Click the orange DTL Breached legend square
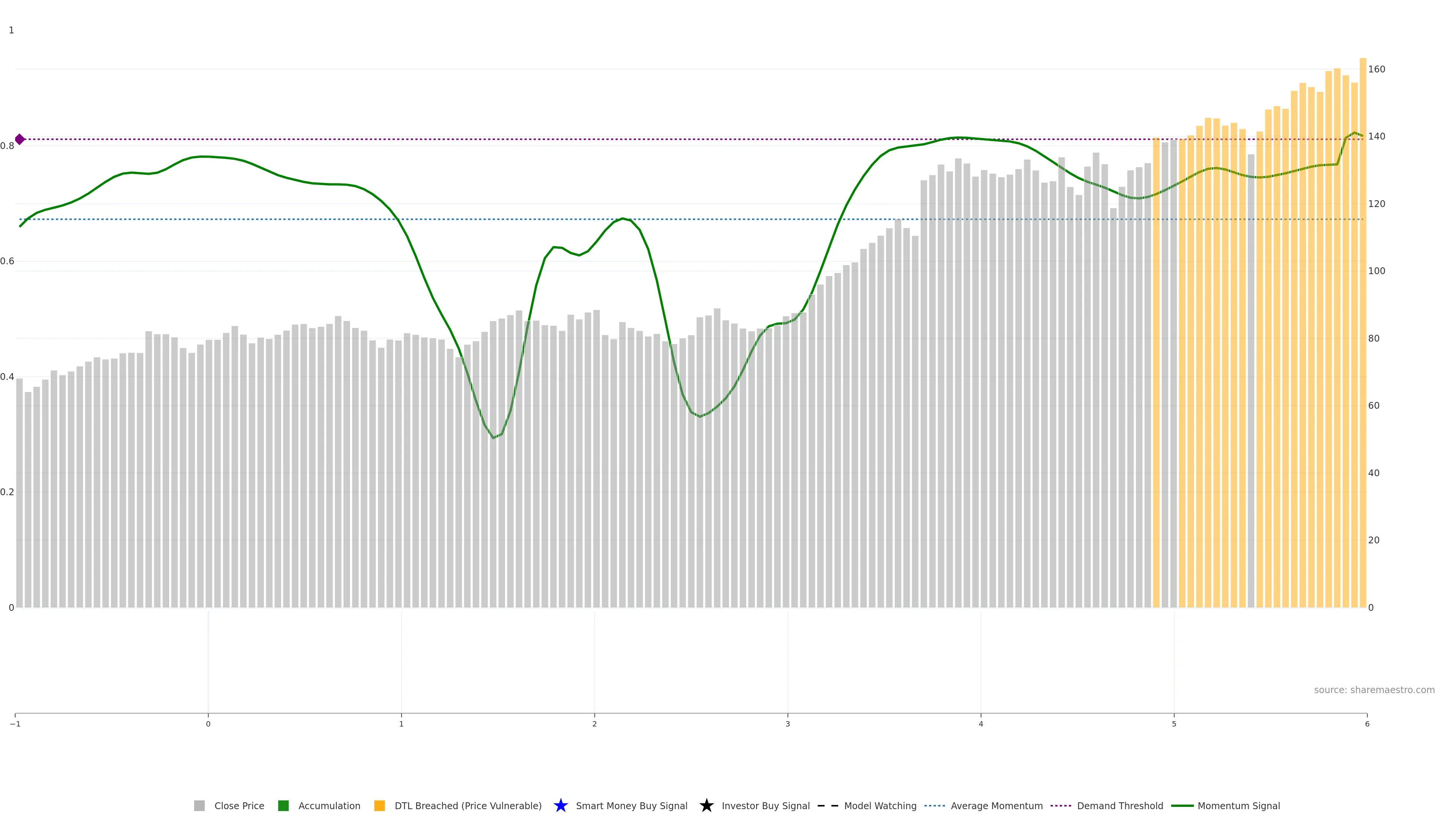 coord(380,805)
